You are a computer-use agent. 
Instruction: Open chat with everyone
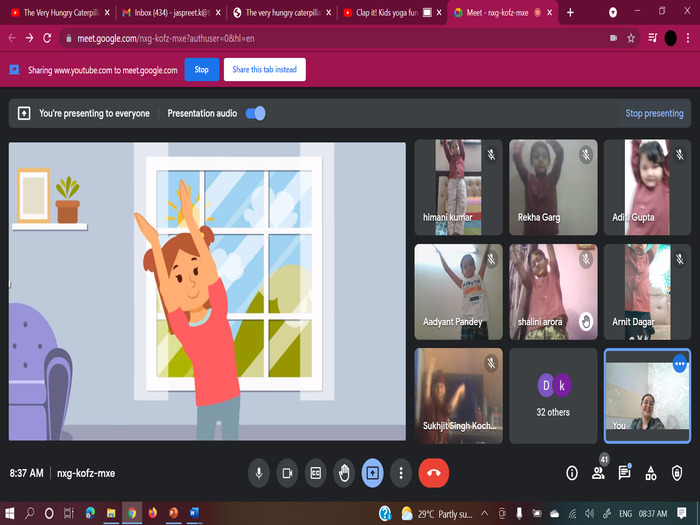click(x=625, y=473)
